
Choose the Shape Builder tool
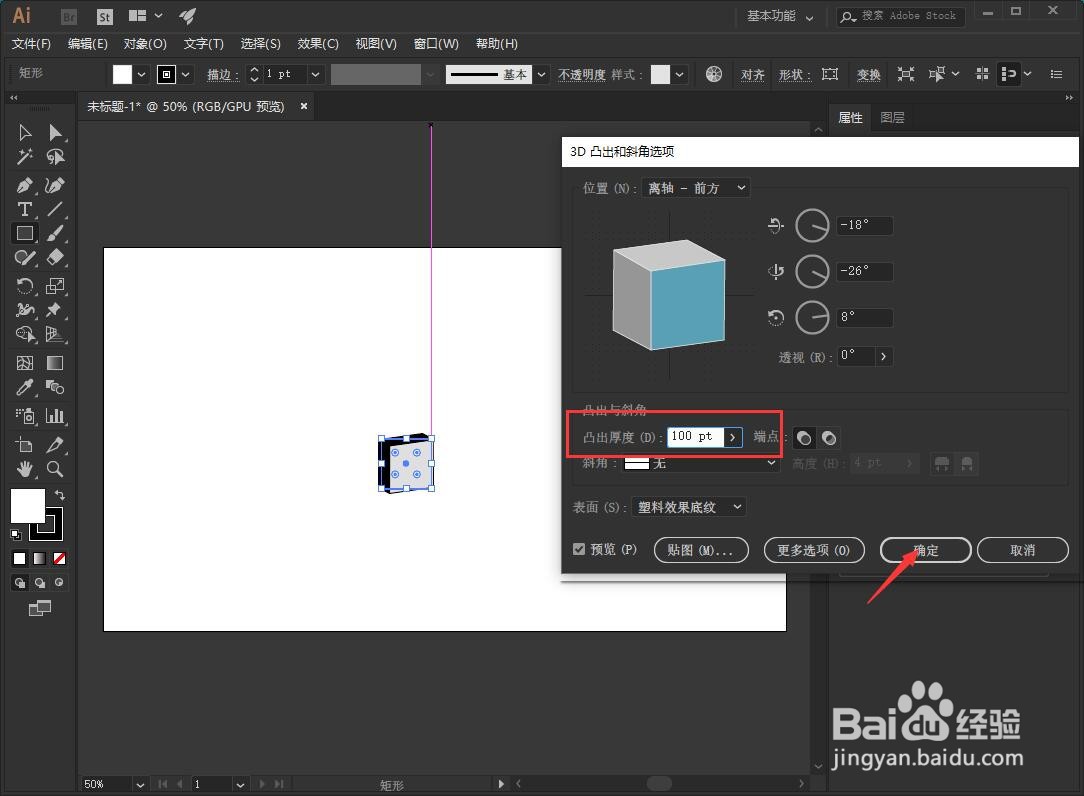coord(25,335)
